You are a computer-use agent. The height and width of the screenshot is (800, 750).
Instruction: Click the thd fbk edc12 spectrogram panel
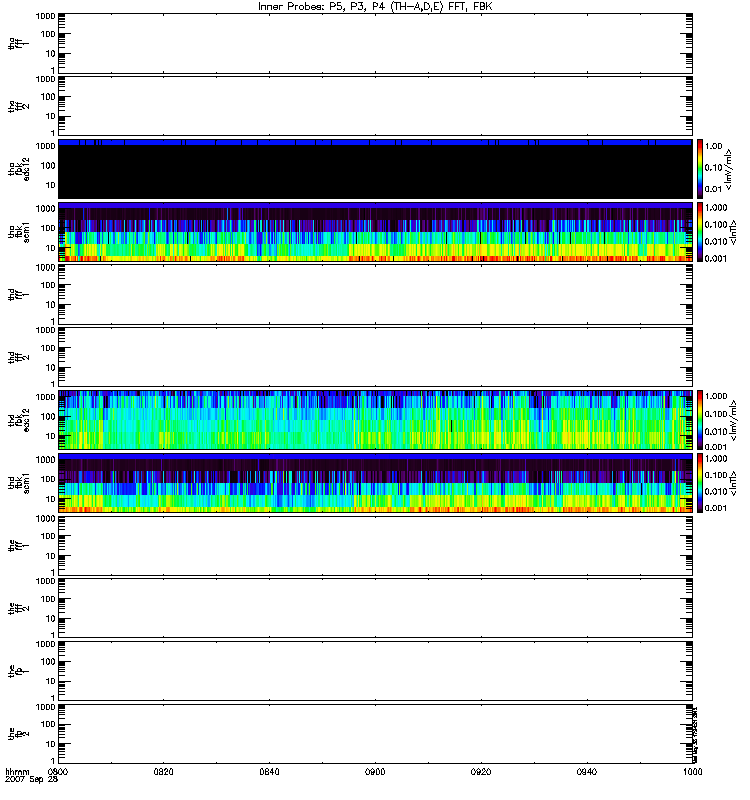pyautogui.click(x=375, y=420)
